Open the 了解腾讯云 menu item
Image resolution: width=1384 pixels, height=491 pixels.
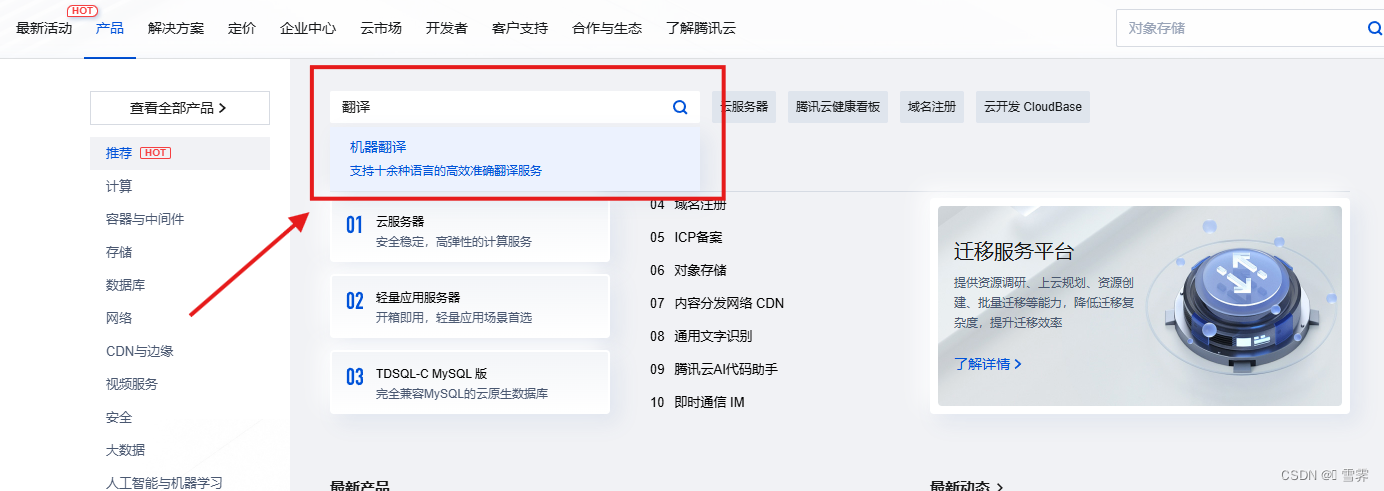pos(701,28)
